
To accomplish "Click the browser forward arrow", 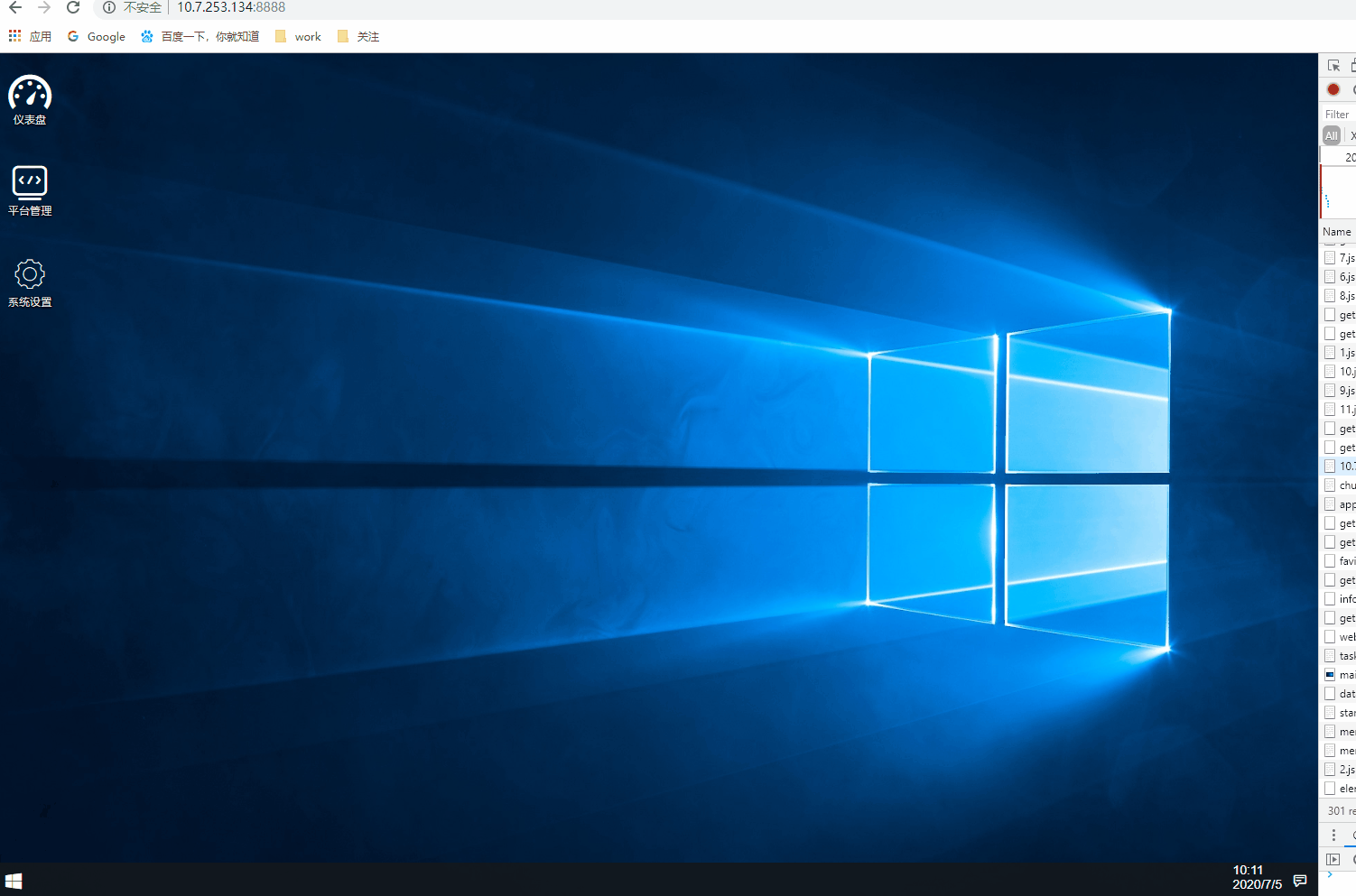I will [x=44, y=8].
